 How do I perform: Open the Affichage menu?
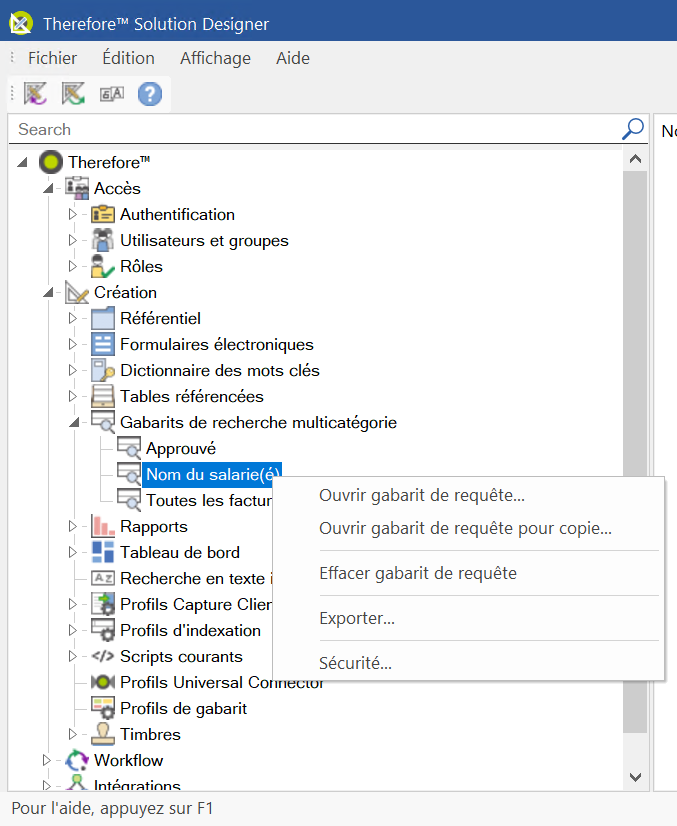click(x=215, y=58)
